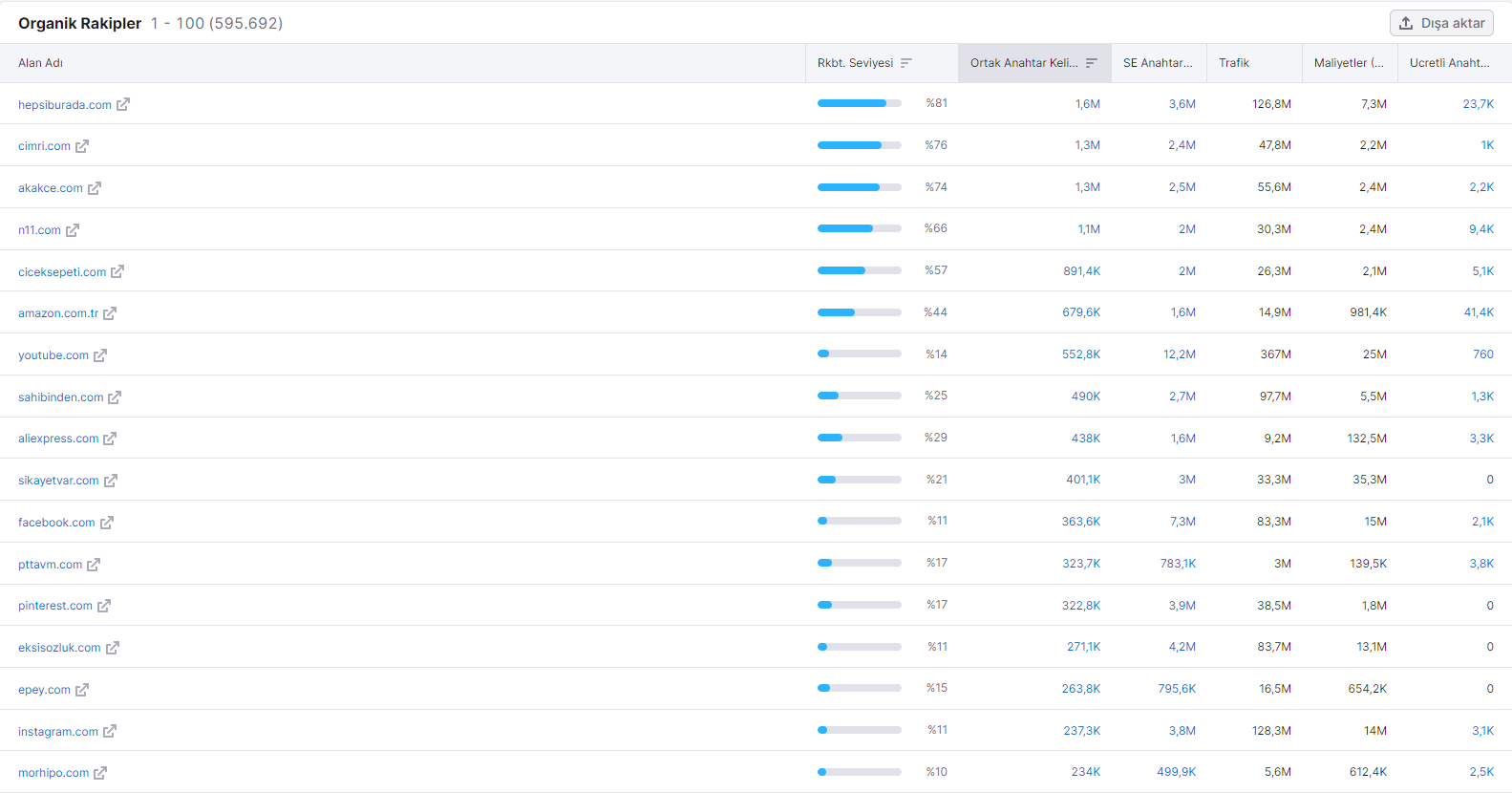Viewport: 1512px width, 793px height.
Task: Open sahibinden.com external link icon
Action: click(115, 397)
